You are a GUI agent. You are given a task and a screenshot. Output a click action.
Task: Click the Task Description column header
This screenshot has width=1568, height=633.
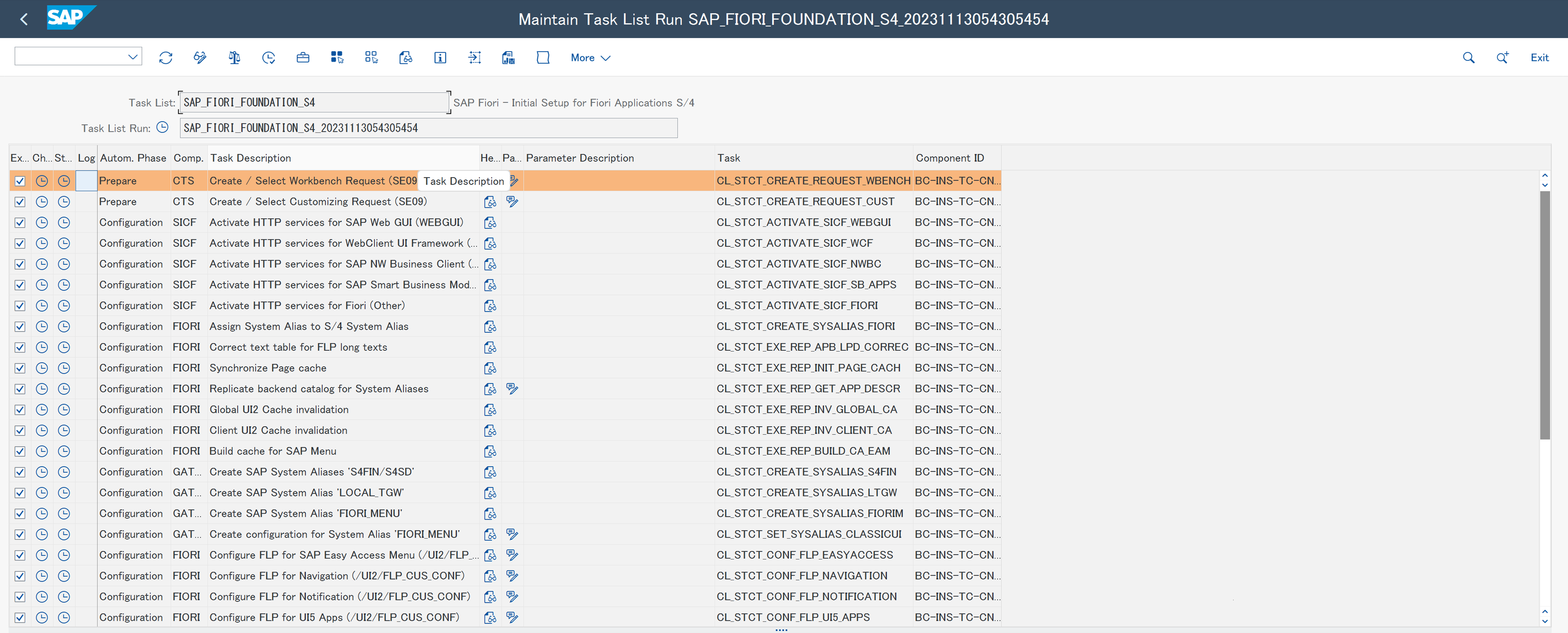coord(250,158)
